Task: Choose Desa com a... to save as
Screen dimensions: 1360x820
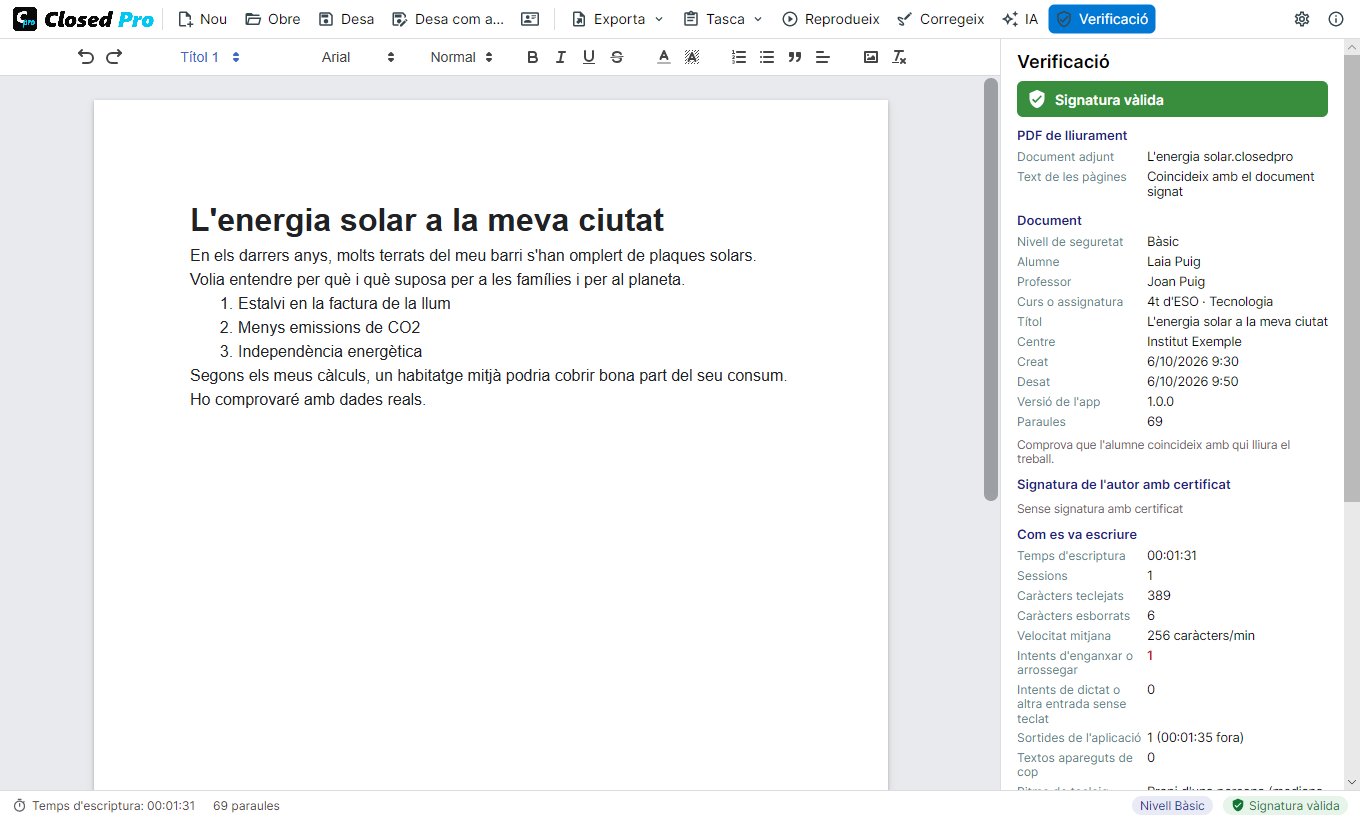Action: tap(447, 19)
